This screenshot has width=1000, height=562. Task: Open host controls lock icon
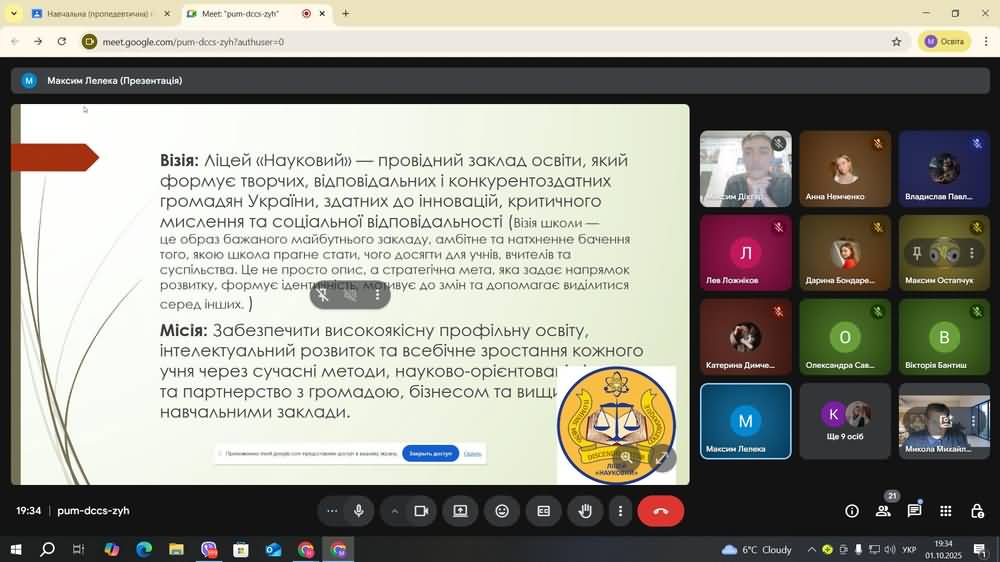977,511
